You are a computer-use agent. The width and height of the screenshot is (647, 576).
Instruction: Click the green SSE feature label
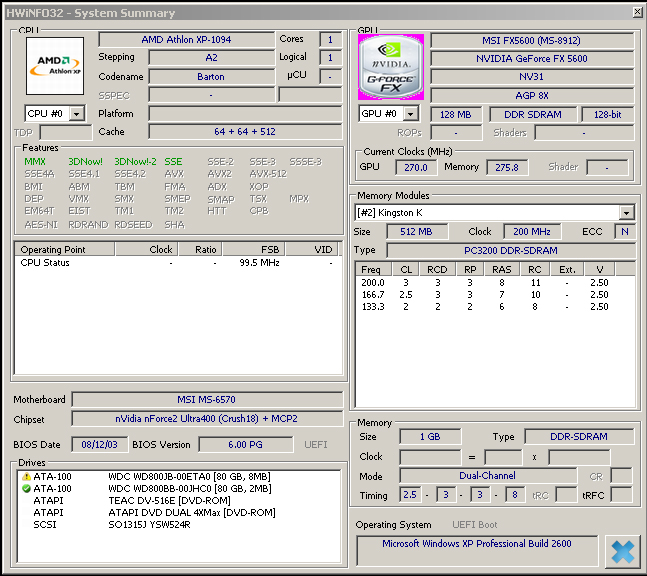click(x=173, y=162)
